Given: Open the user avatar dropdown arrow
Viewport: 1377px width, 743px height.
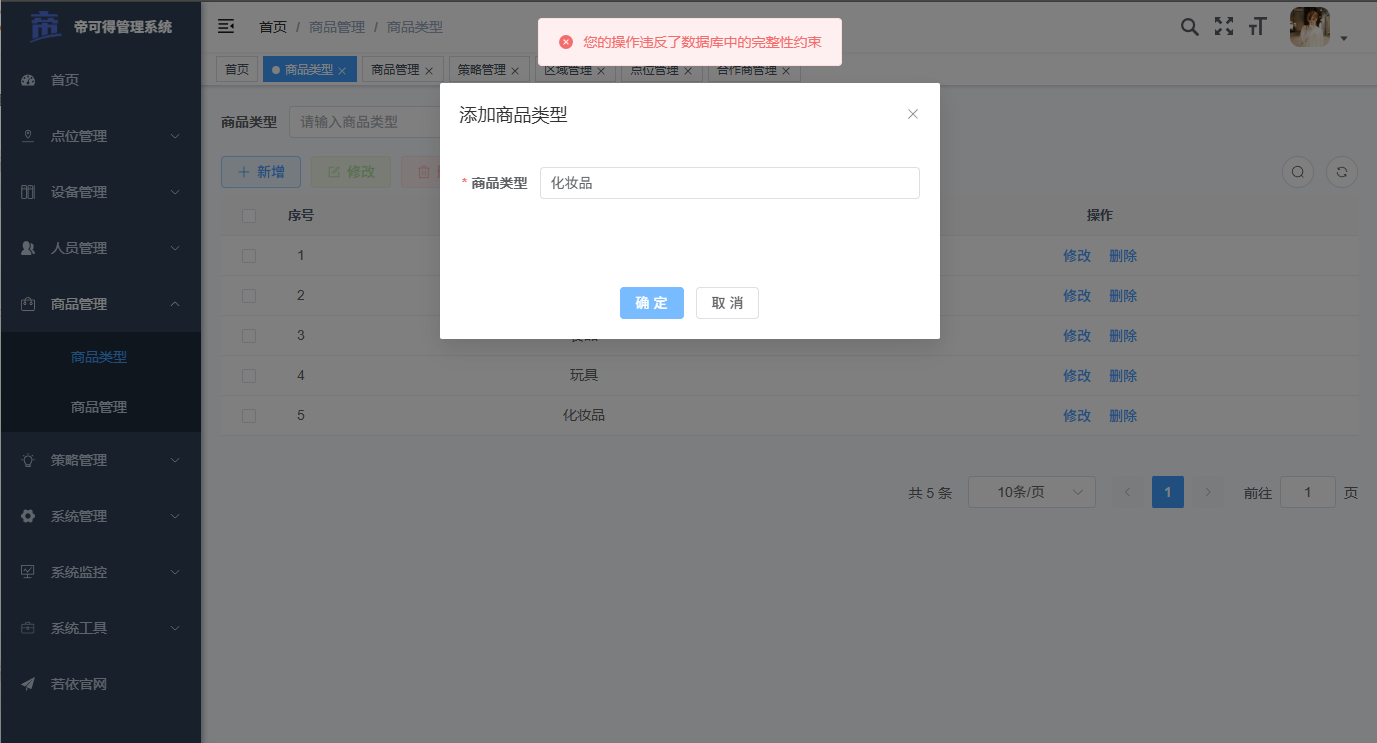Looking at the screenshot, I should coord(1345,36).
